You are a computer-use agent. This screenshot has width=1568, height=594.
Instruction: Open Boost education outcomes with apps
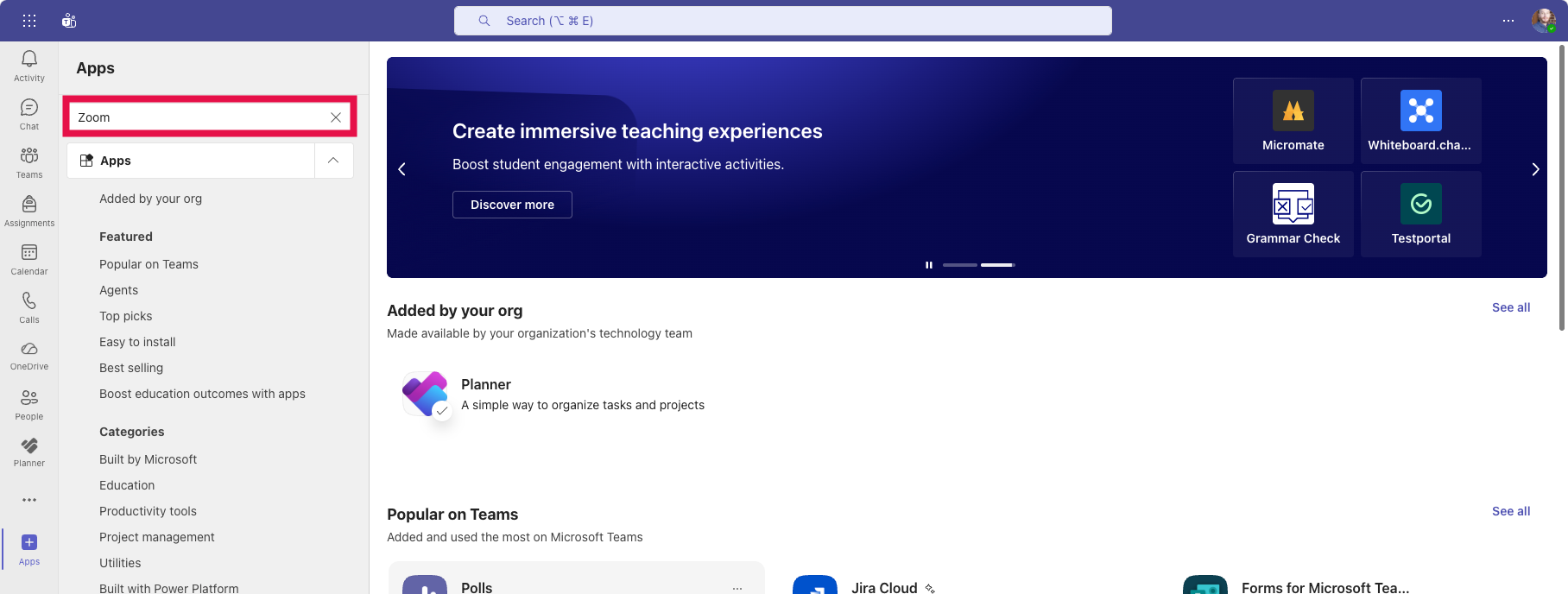[x=202, y=394]
